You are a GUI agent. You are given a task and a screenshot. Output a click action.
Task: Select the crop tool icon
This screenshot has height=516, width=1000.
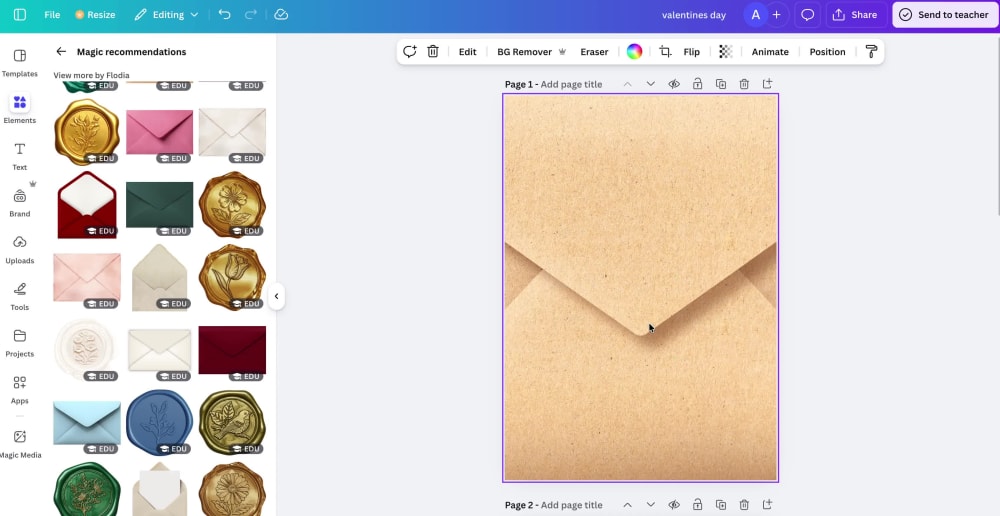coord(665,52)
